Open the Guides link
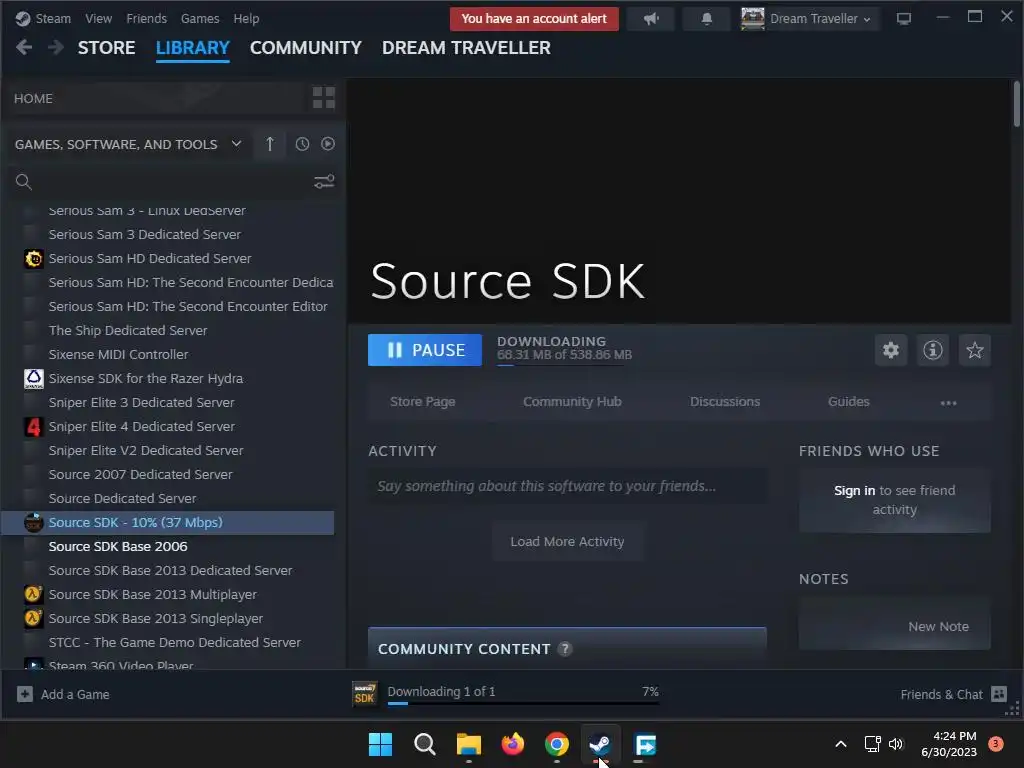Image resolution: width=1024 pixels, height=768 pixels. 848,402
